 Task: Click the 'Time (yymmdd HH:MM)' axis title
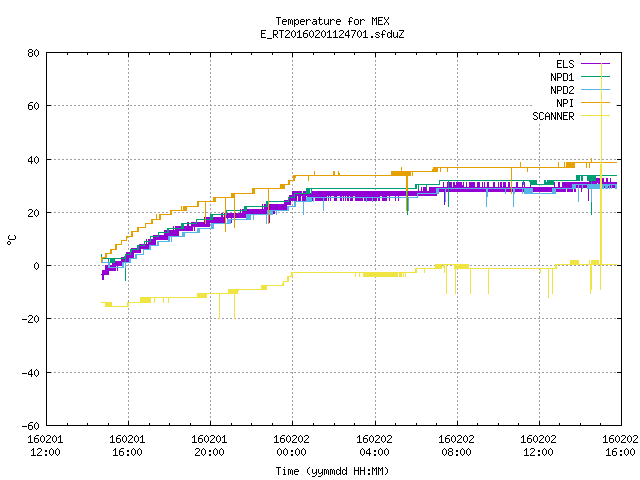332,471
